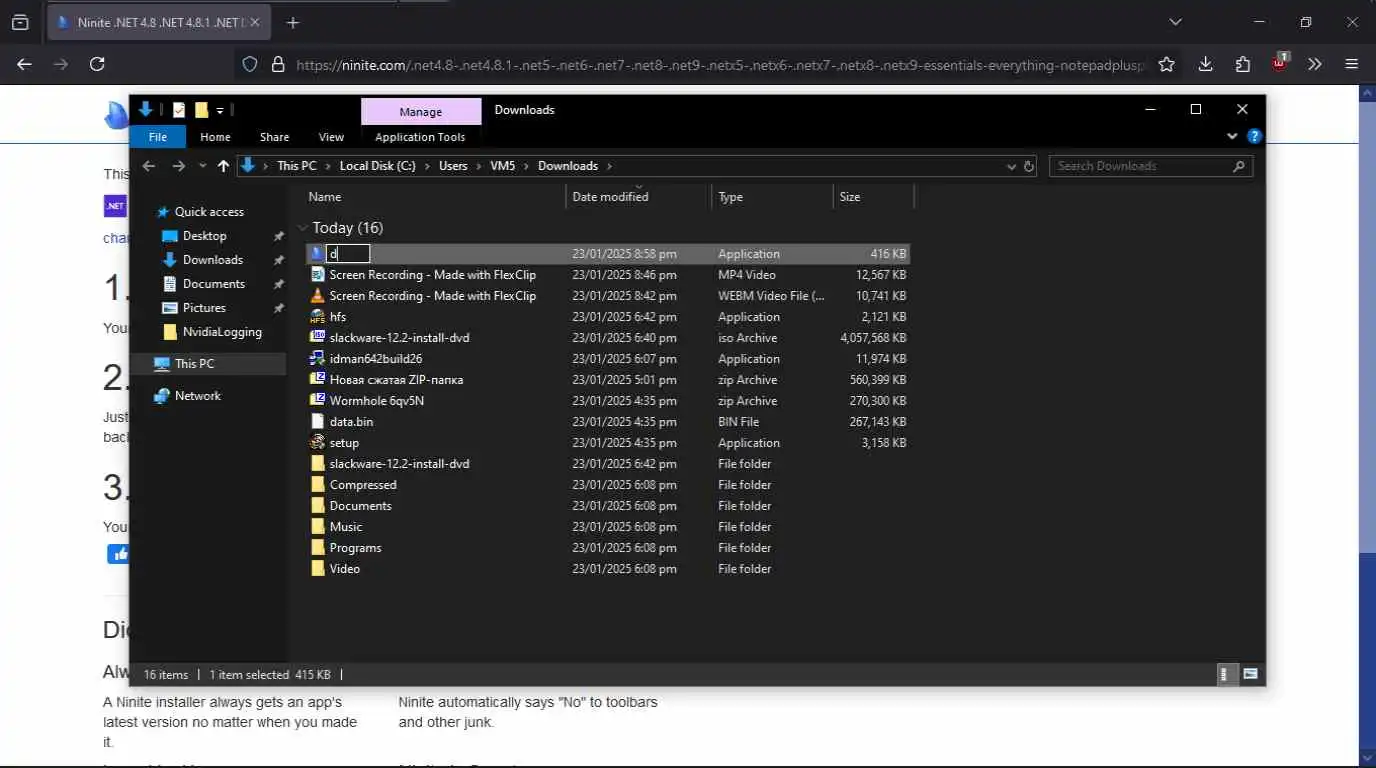Refresh the Downloads folder view
Image resolution: width=1376 pixels, height=768 pixels.
click(1029, 166)
